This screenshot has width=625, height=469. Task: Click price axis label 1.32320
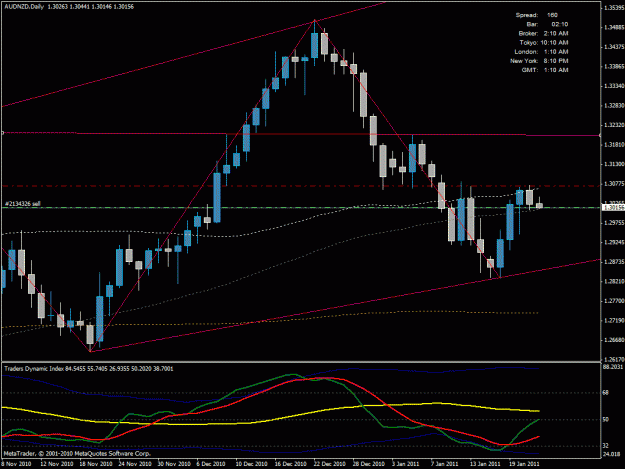click(x=614, y=125)
